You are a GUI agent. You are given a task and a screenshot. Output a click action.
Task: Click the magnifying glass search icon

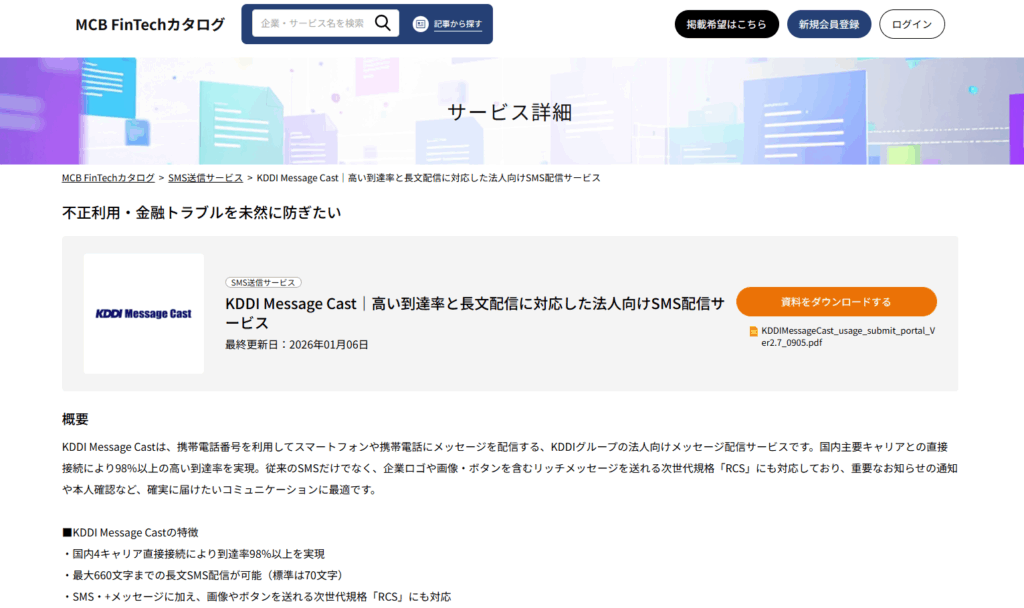[x=383, y=23]
